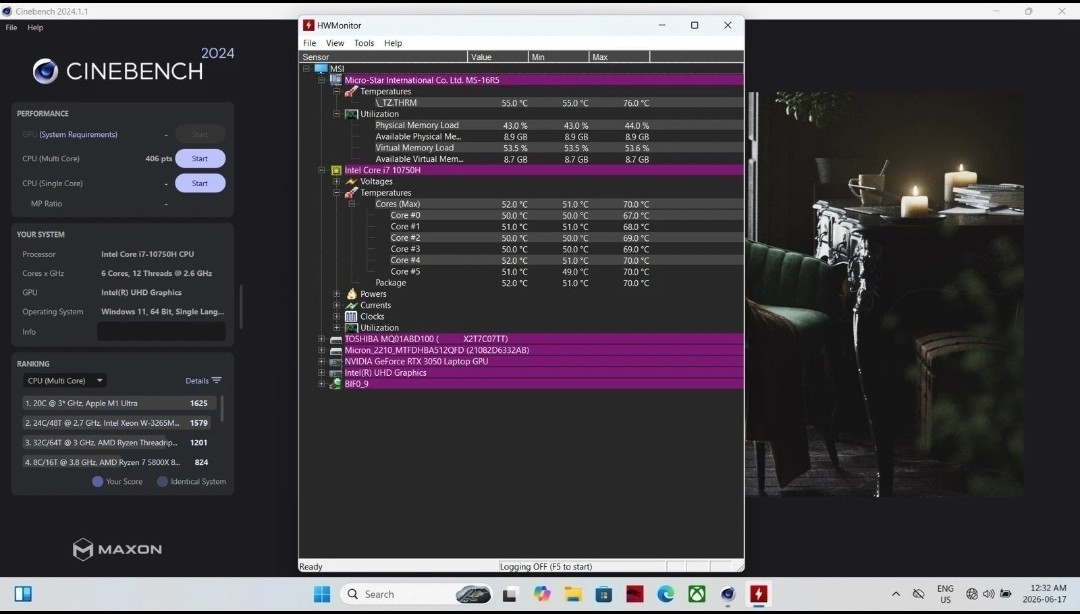Image resolution: width=1080 pixels, height=614 pixels.
Task: Click the Currents waveform icon
Action: click(x=351, y=305)
